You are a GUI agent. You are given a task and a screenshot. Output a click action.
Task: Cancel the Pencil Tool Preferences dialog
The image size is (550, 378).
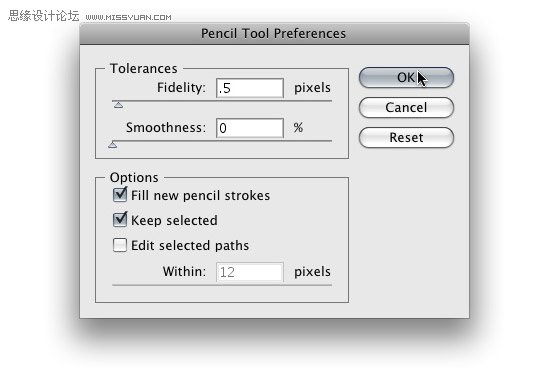(406, 107)
